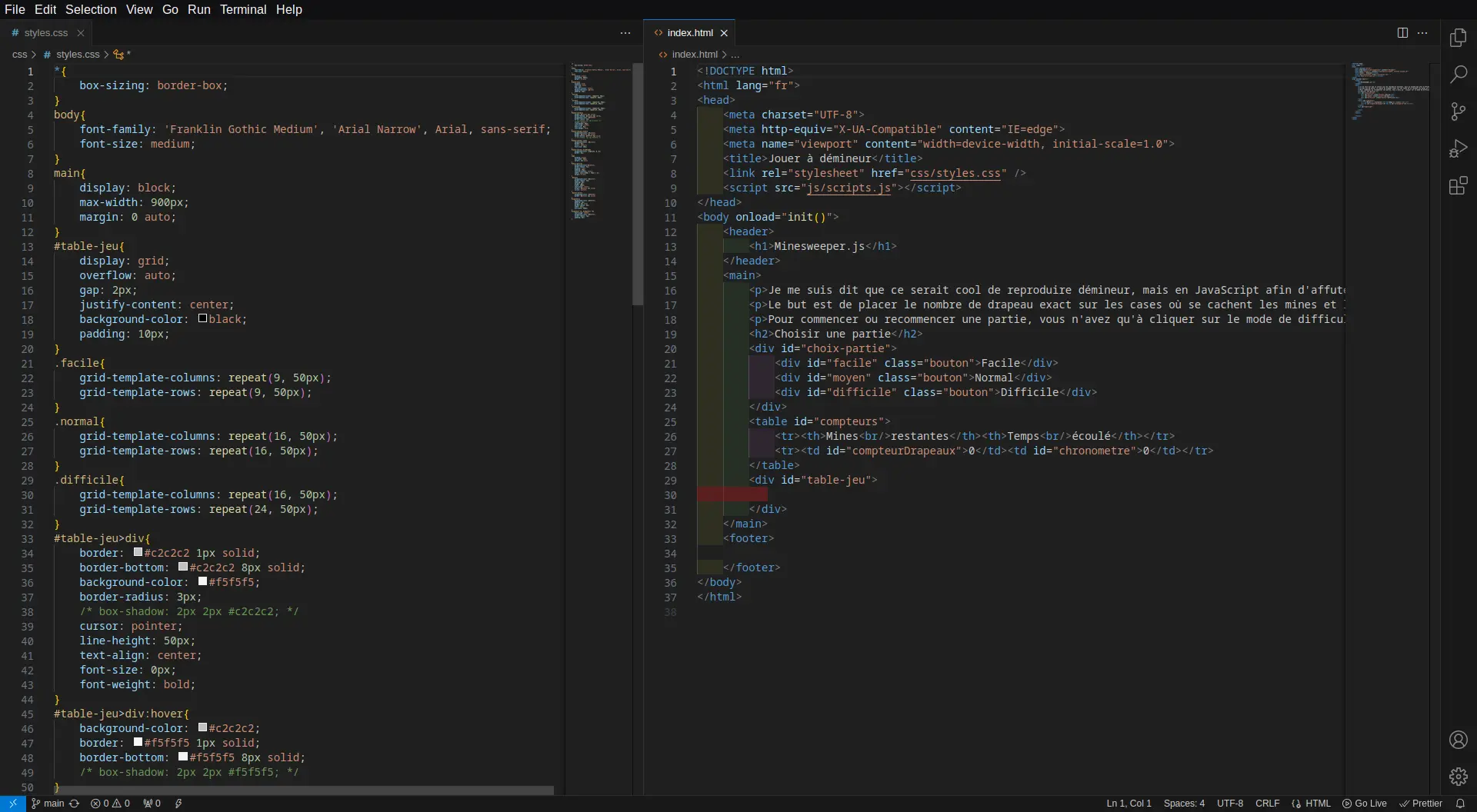
Task: Open the Help menu
Action: 289,9
